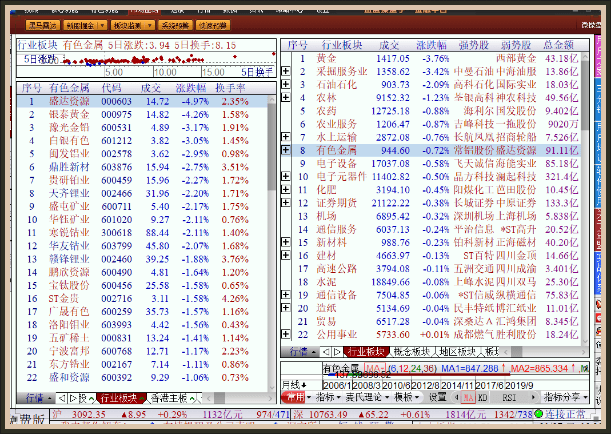This screenshot has width=611, height=434.
Task: Select 行业板块 tab in right panel
Action: [366, 352]
